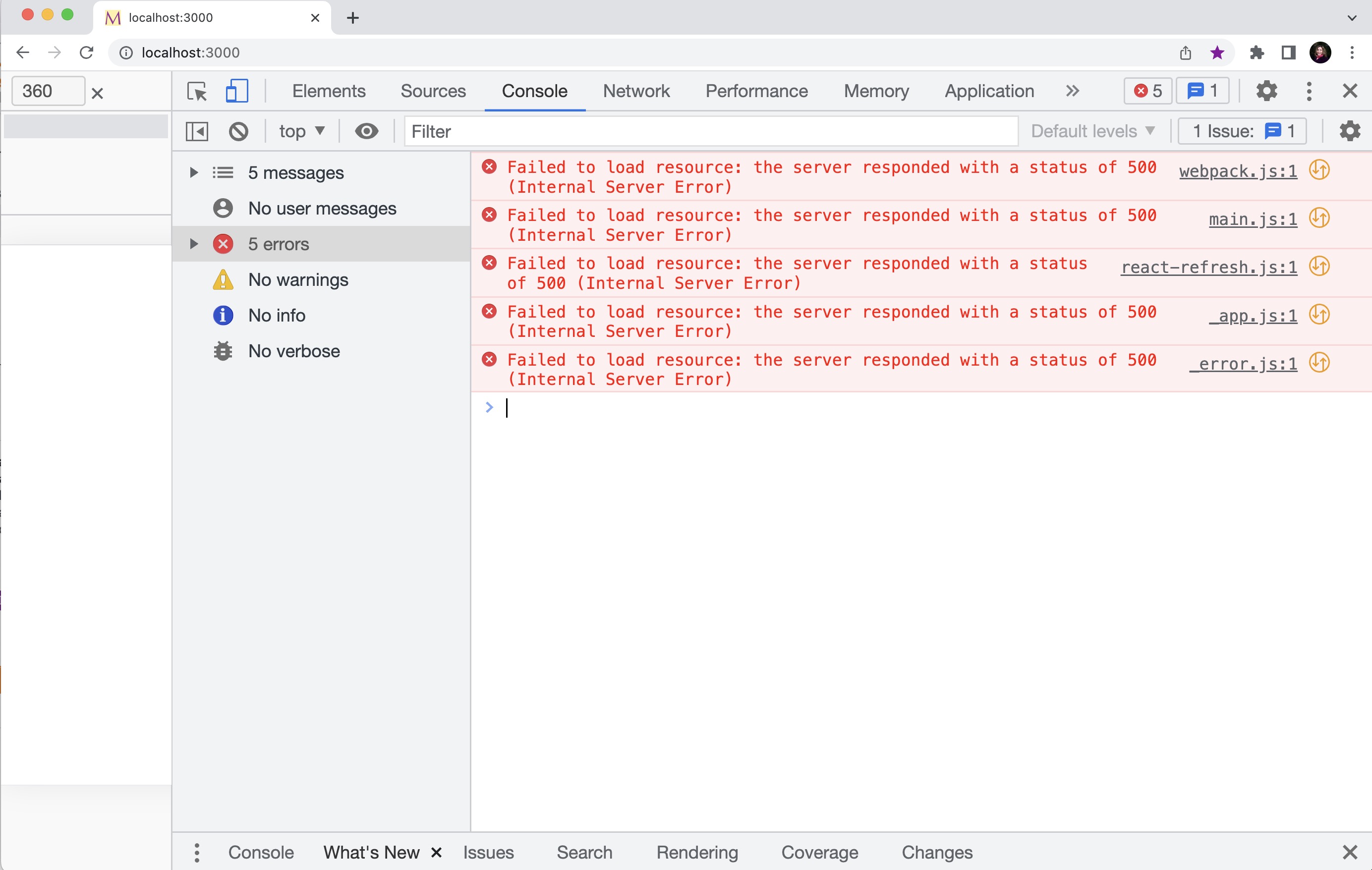Open the Issues tab in the drawer
Screen dimensions: 1372x870
click(x=488, y=852)
